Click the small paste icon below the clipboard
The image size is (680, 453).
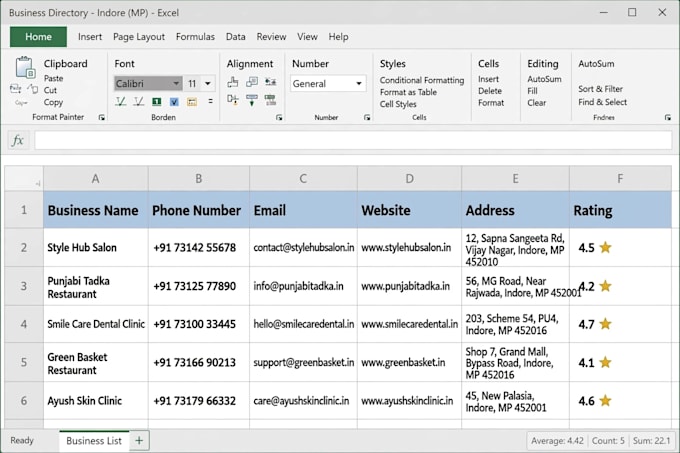pyautogui.click(x=15, y=89)
